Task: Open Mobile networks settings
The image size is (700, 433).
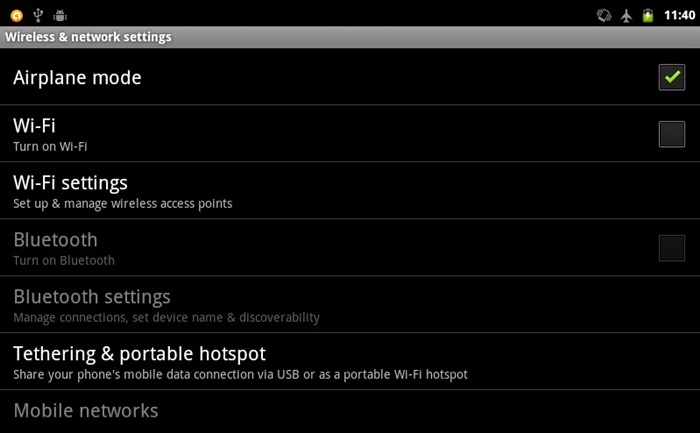Action: pyautogui.click(x=350, y=412)
